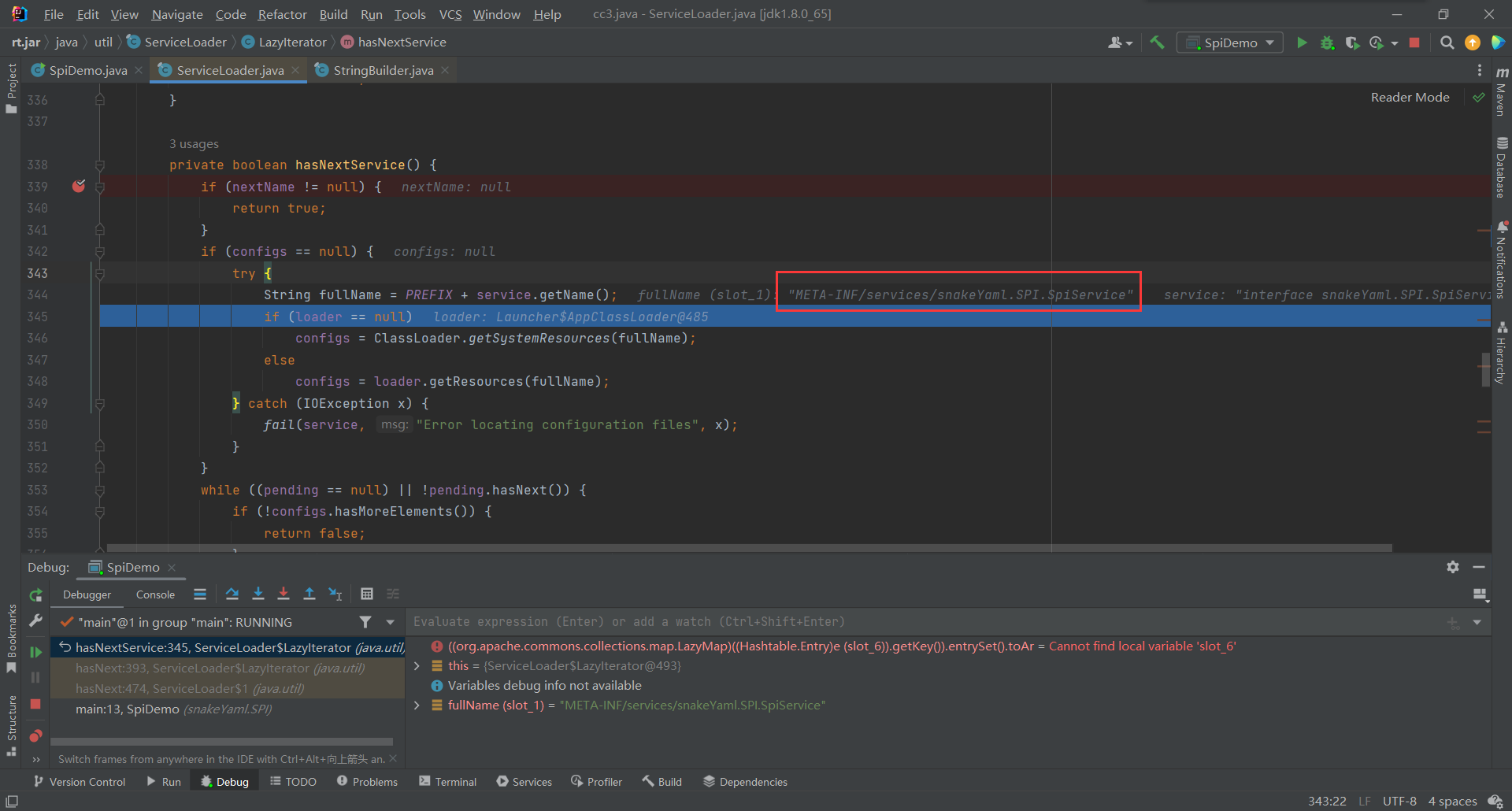Expand more debug toolbar actions chevrons
Image resolution: width=1512 pixels, height=811 pixels.
point(35,759)
